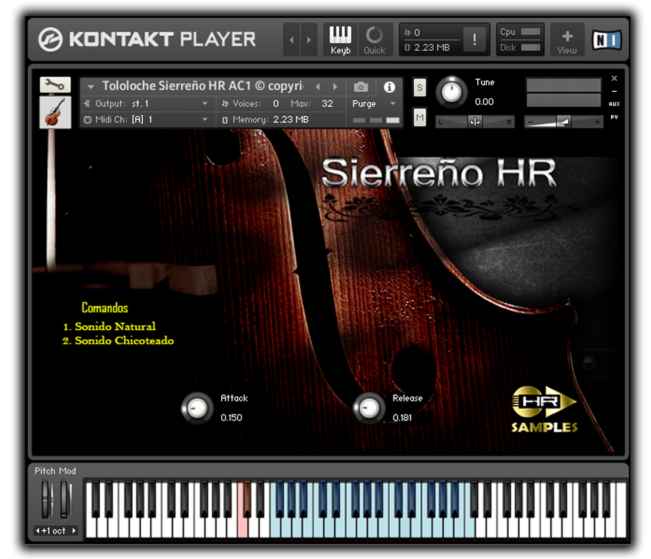Open the Purge dropdown menu
The image size is (651, 559).
tap(374, 103)
